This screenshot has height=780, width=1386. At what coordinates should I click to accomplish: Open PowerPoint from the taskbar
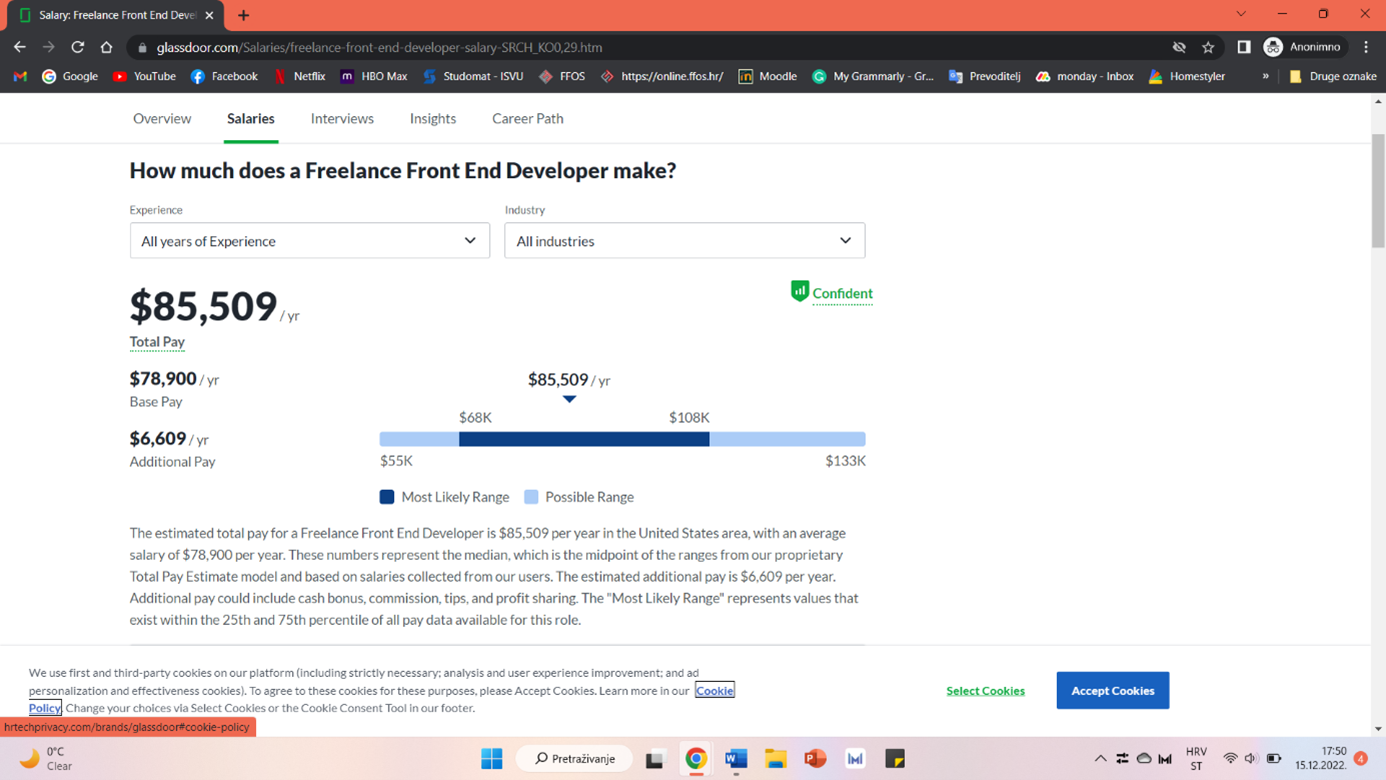coord(815,759)
